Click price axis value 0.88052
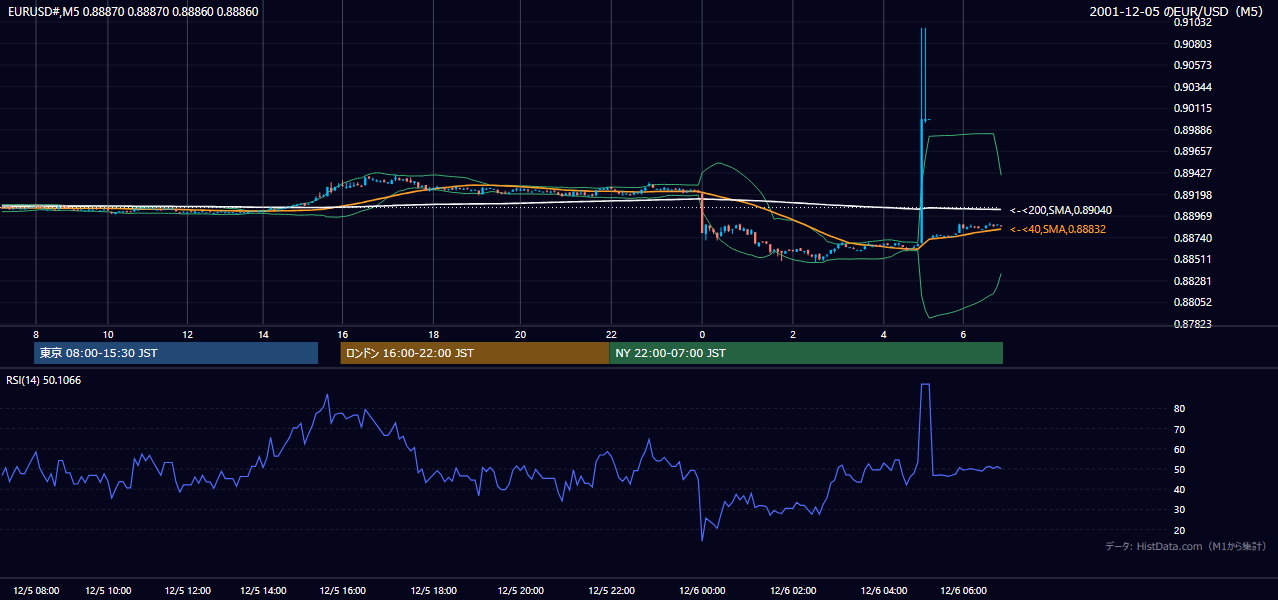Image resolution: width=1278 pixels, height=600 pixels. point(1193,302)
